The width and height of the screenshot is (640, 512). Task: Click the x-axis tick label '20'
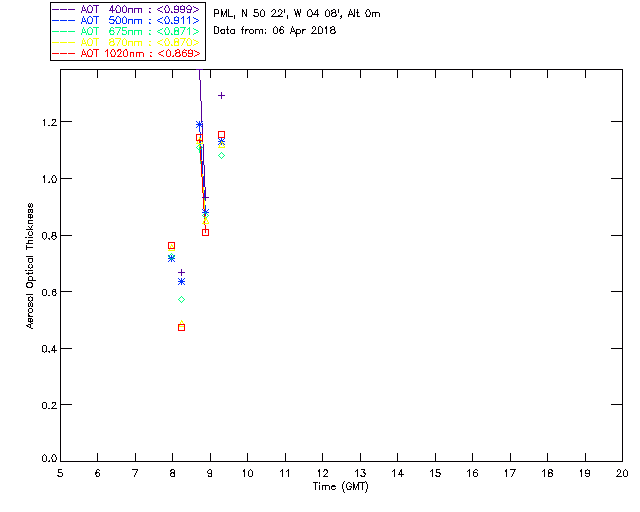click(x=622, y=474)
